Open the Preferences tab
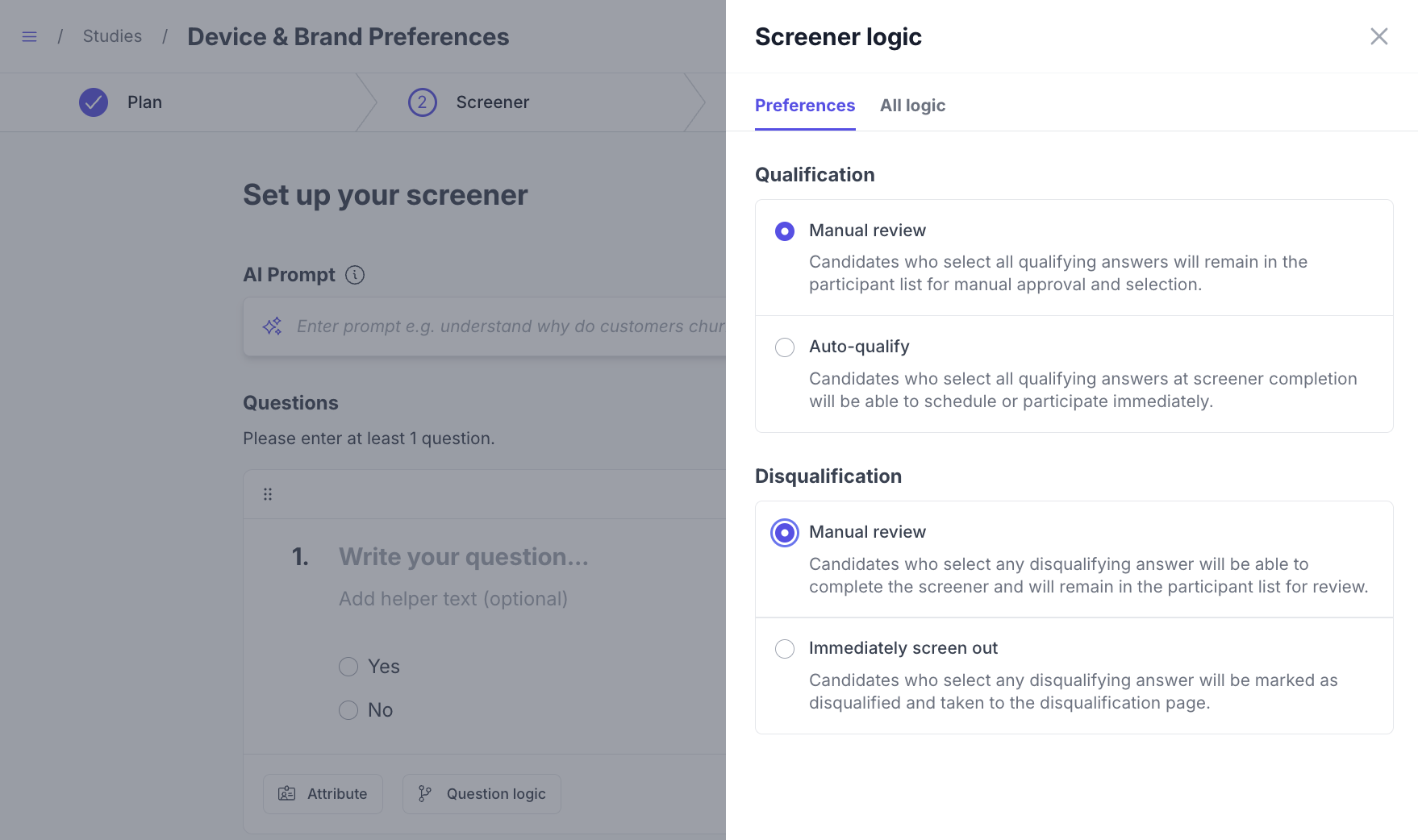The width and height of the screenshot is (1418, 840). tap(804, 106)
